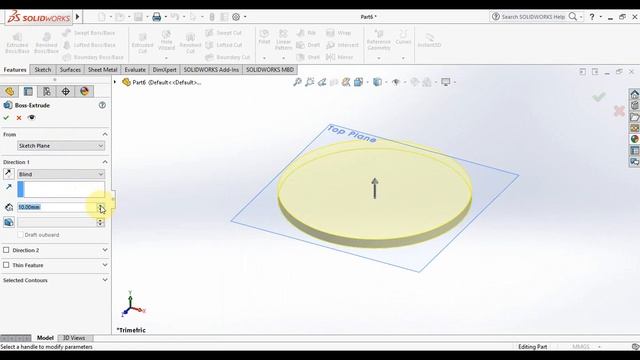Open the DimXpertManager tab icon

point(66,91)
